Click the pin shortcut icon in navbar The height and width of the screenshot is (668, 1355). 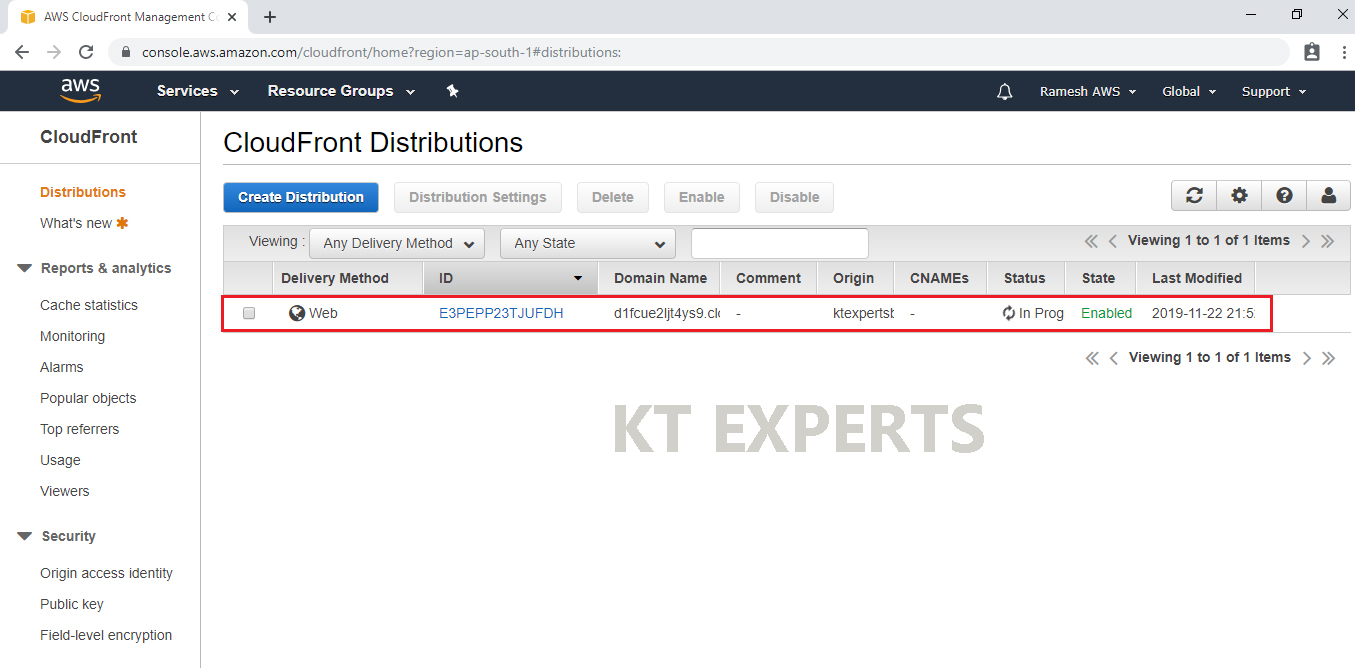point(452,91)
